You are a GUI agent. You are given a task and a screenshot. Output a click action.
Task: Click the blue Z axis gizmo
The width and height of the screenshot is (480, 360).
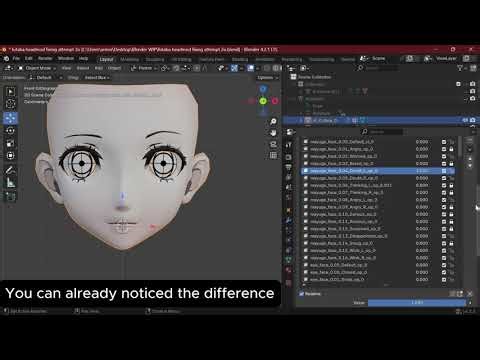point(263,89)
